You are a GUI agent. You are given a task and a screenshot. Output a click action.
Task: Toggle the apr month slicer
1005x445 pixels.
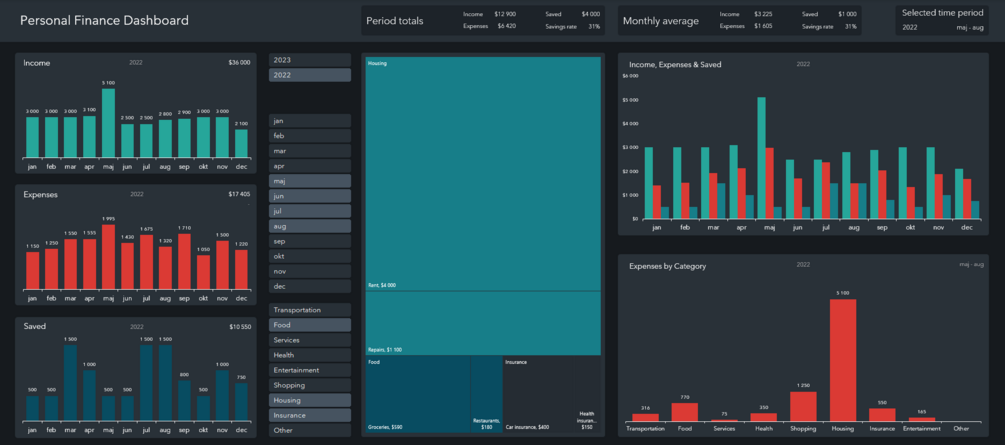pos(310,166)
